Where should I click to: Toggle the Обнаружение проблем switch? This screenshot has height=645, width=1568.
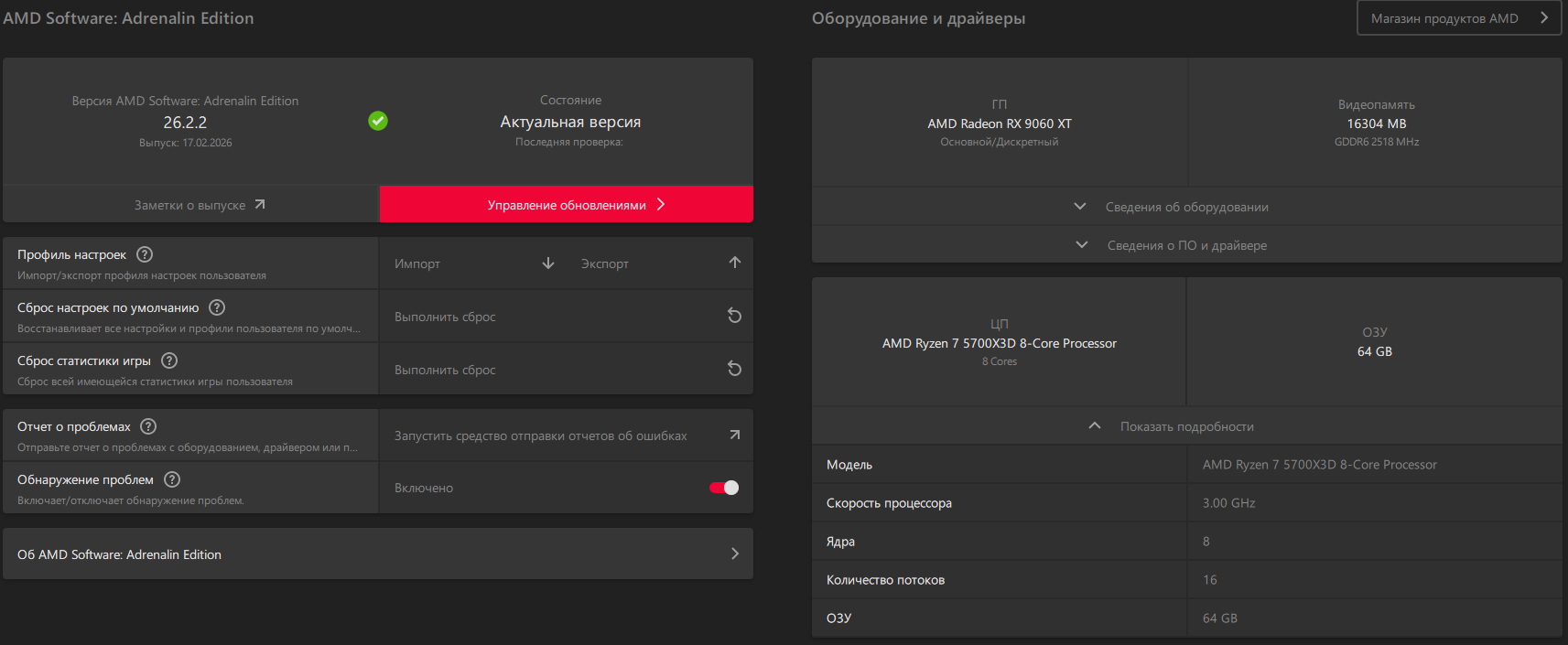point(724,488)
